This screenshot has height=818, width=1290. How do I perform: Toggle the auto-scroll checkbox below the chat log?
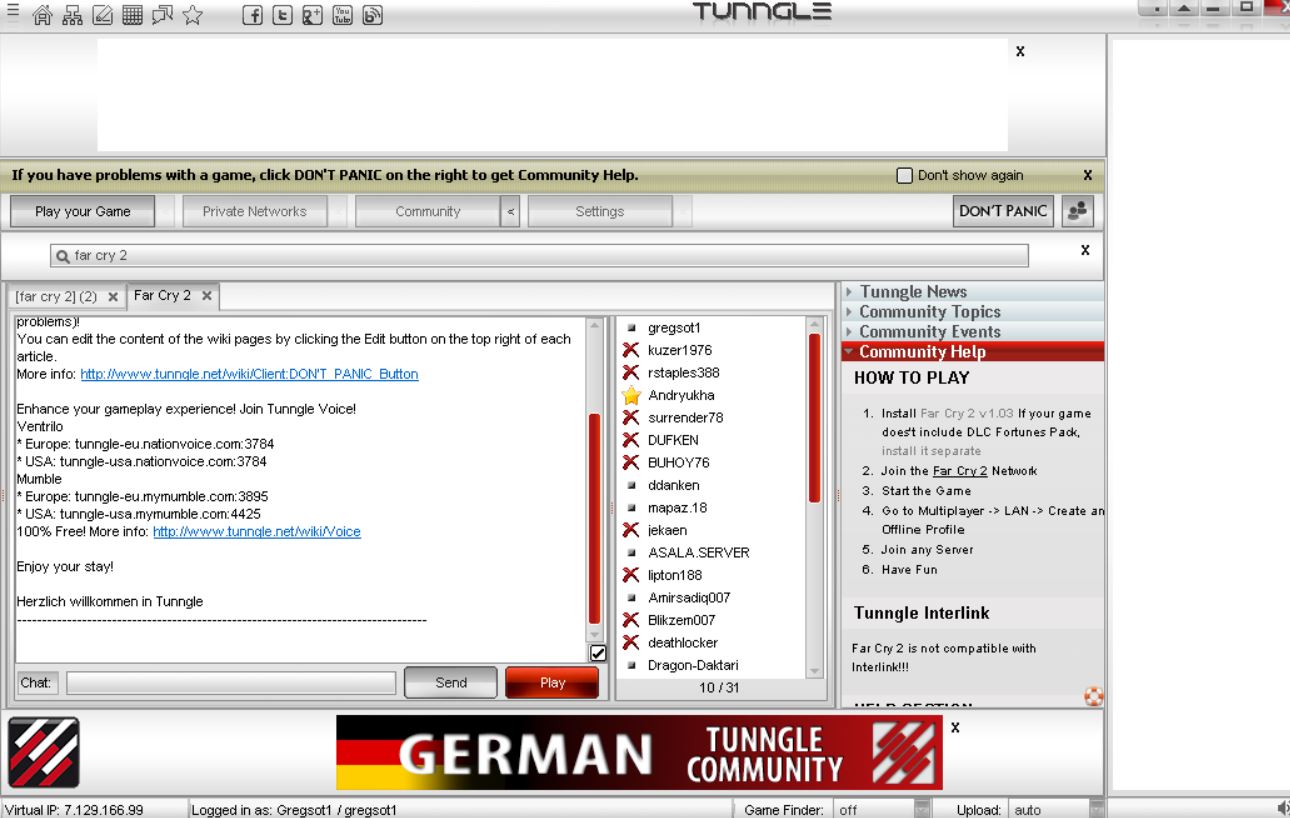click(x=598, y=653)
